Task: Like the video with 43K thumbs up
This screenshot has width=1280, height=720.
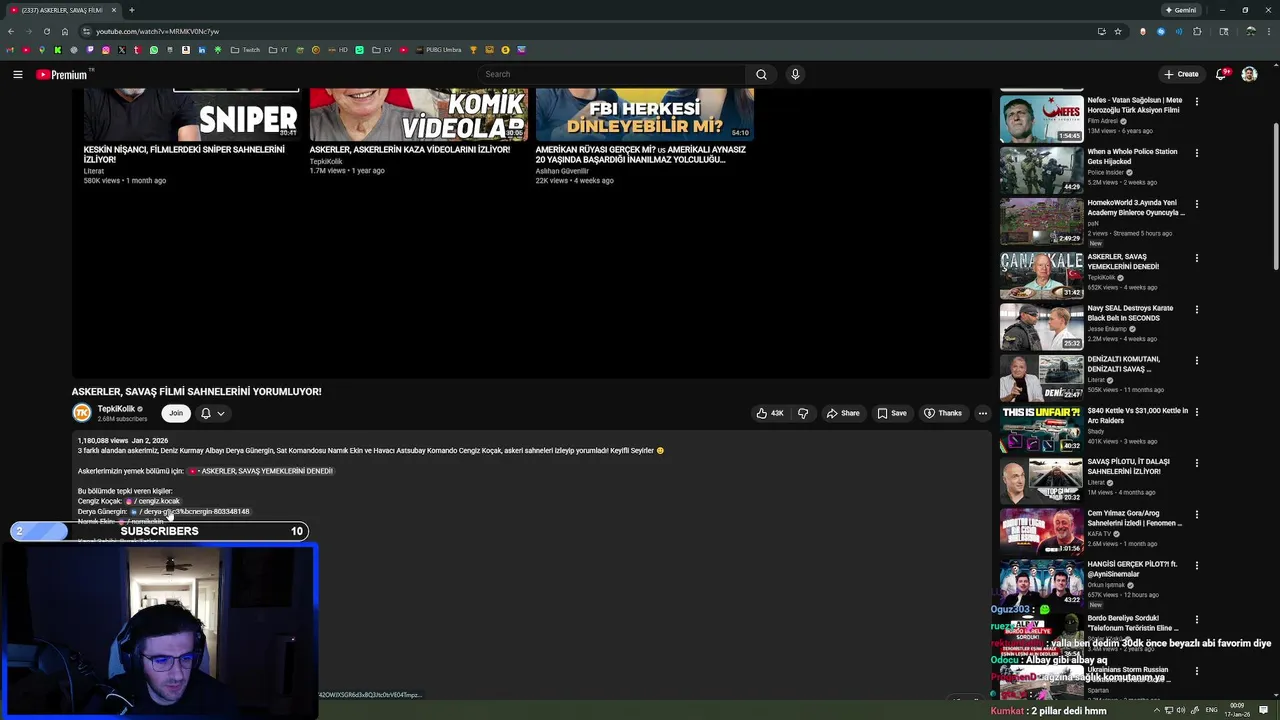Action: 770,413
